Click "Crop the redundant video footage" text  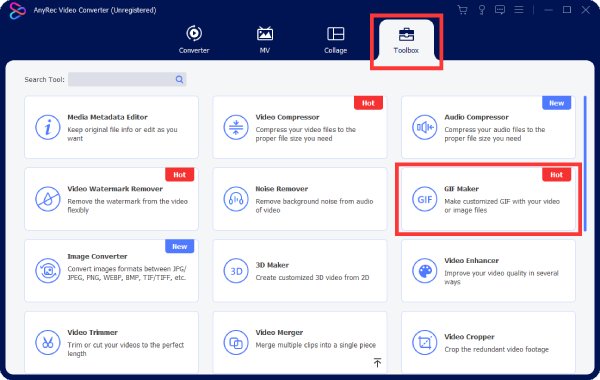496,349
